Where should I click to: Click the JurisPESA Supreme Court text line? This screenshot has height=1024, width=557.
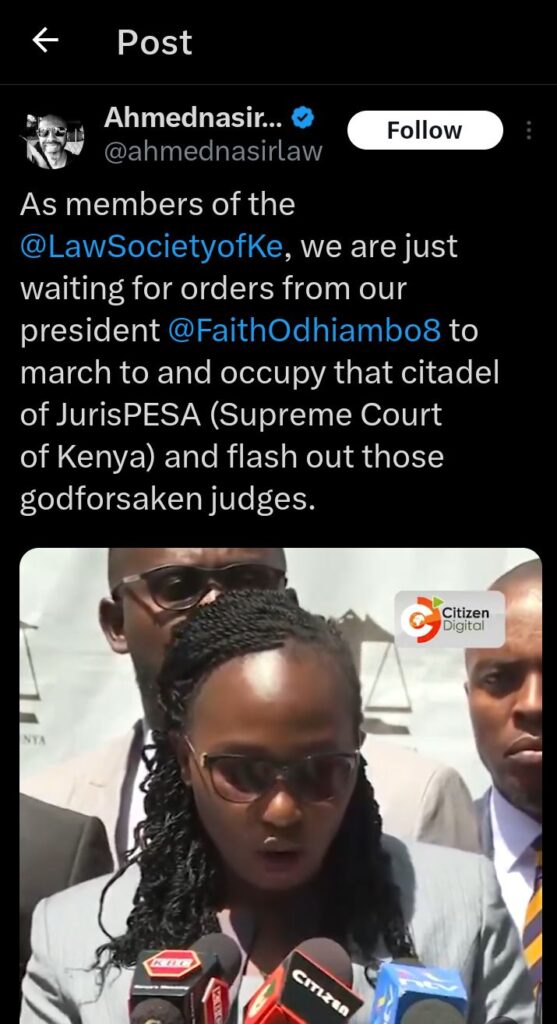click(x=231, y=415)
